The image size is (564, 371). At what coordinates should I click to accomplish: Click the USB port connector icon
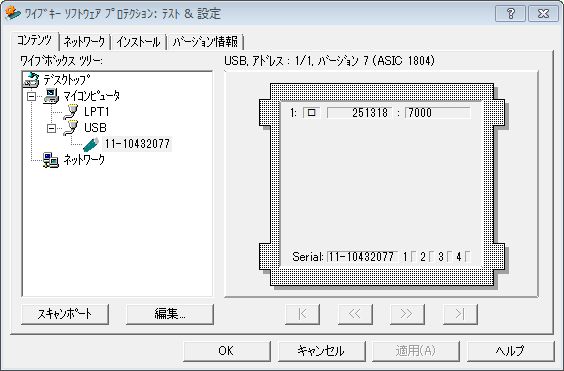pos(71,128)
